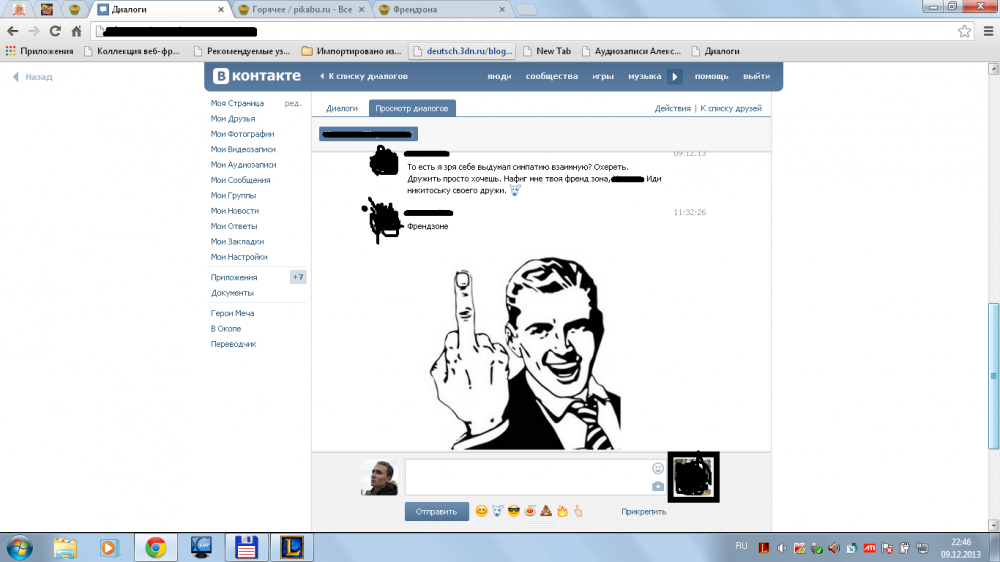1000x562 pixels.
Task: Click inside the message text field
Action: [x=525, y=477]
